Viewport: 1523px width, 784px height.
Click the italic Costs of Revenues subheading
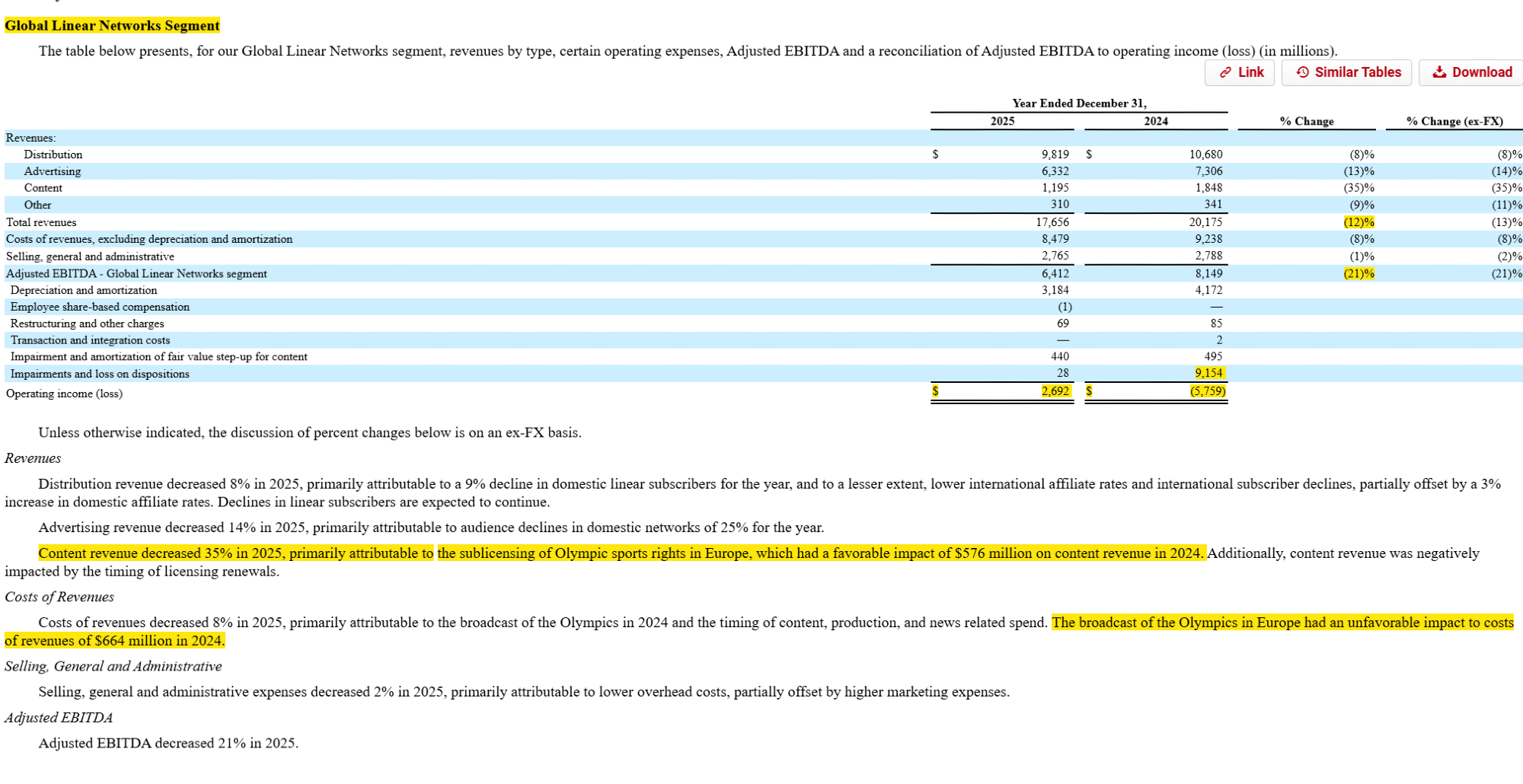coord(59,597)
